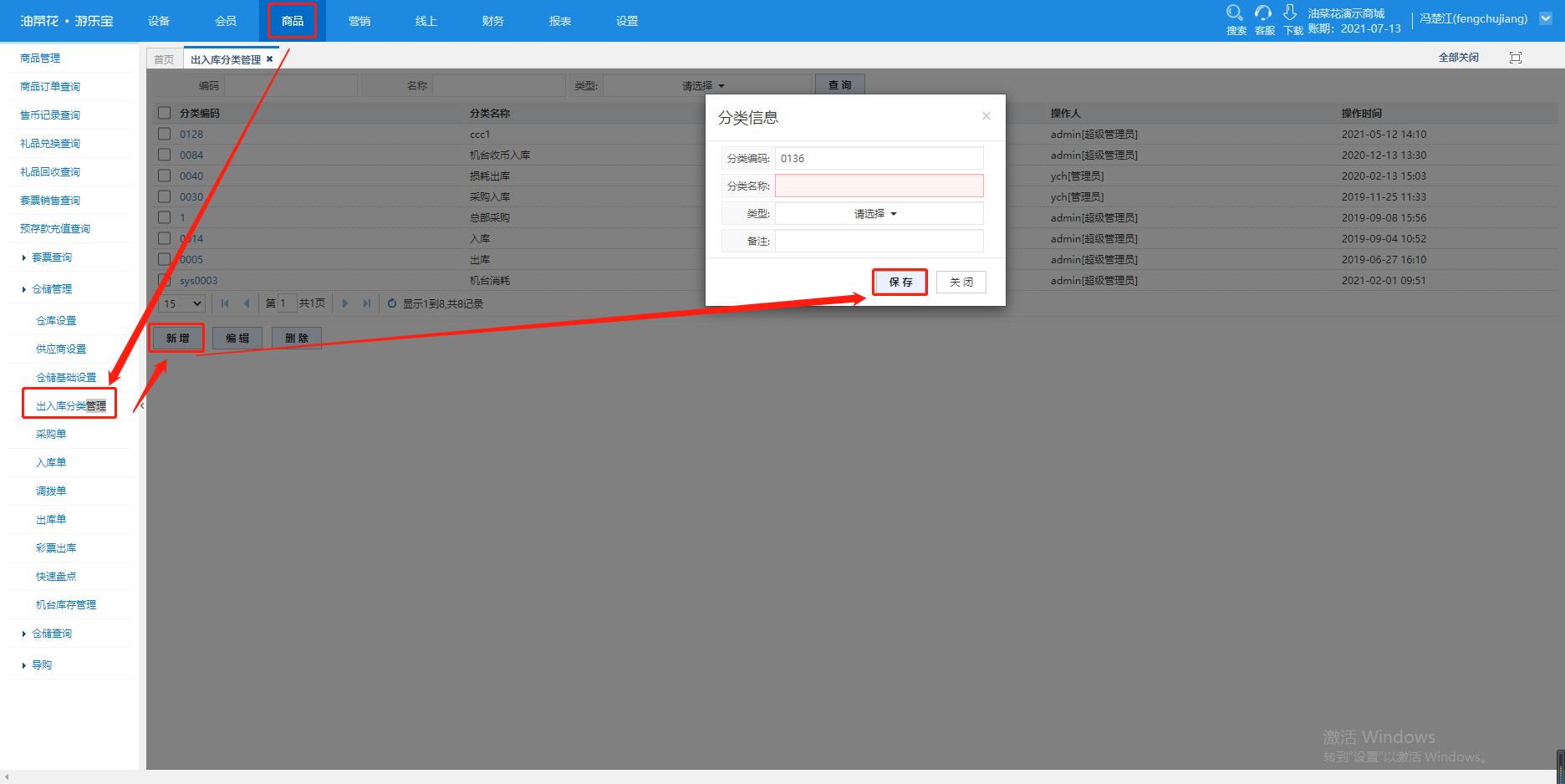Image resolution: width=1565 pixels, height=784 pixels.
Task: Check the row 0040 checkbox
Action: [164, 176]
